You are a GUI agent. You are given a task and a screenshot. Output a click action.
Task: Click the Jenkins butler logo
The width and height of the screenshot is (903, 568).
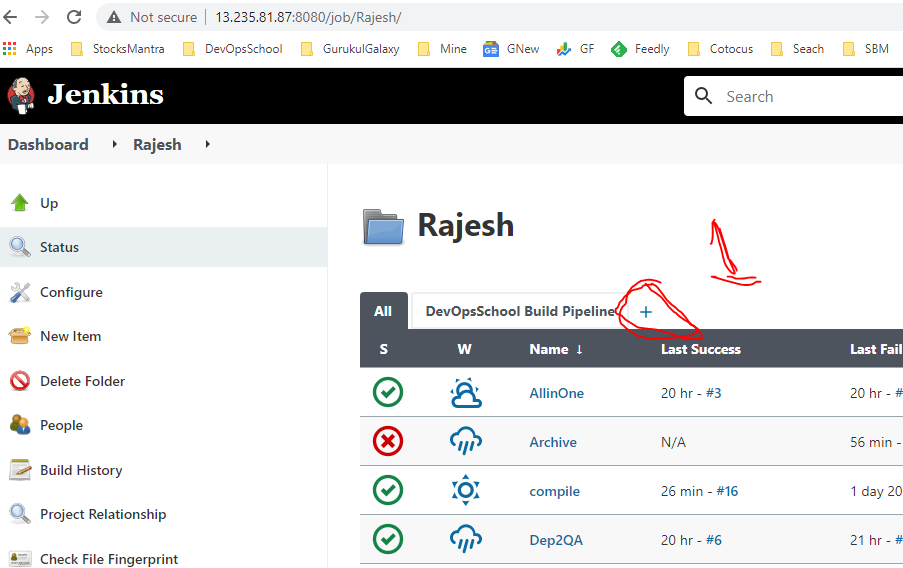point(20,96)
